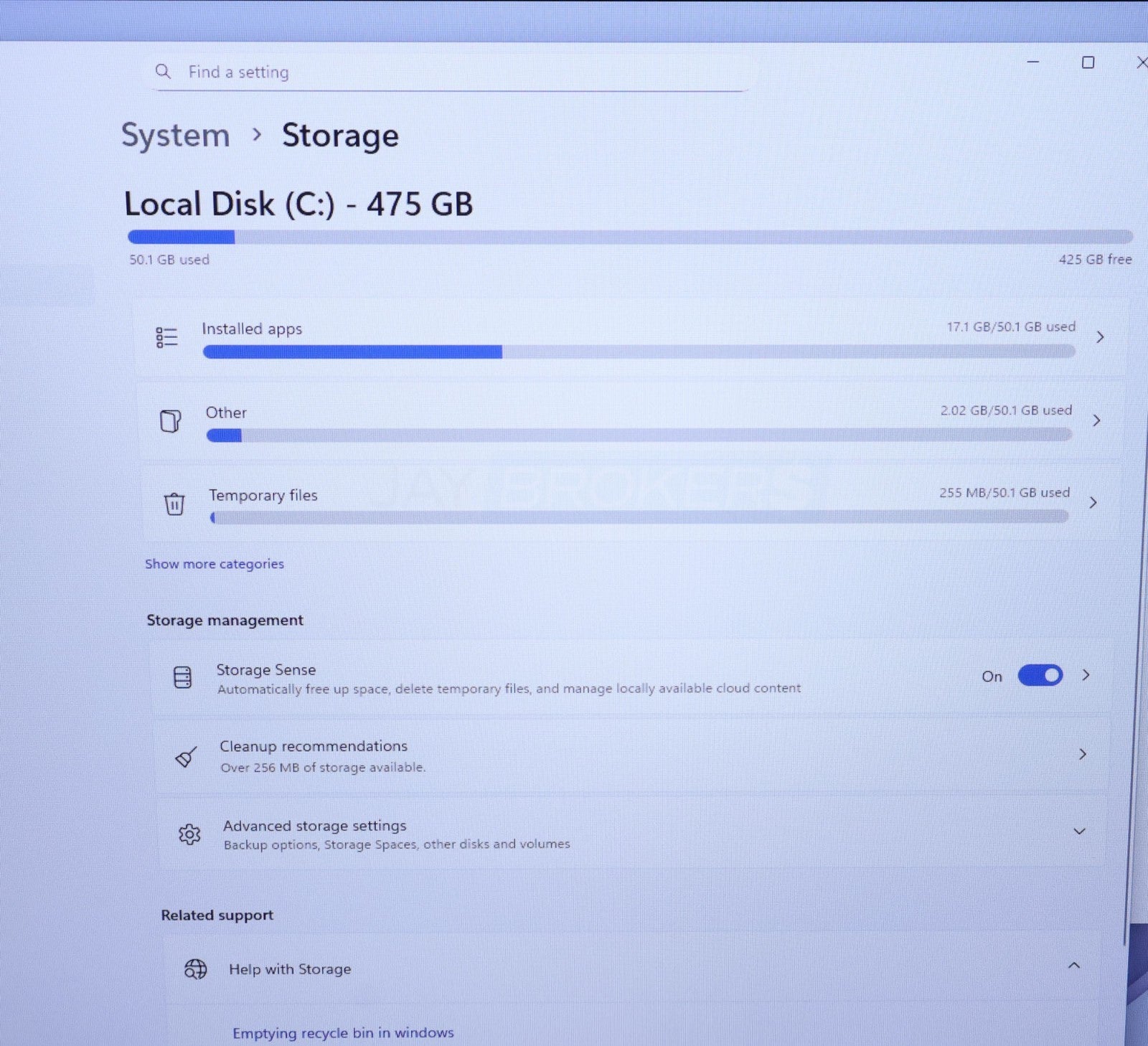The width and height of the screenshot is (1148, 1046).
Task: Click the search magnifier icon
Action: coord(163,72)
